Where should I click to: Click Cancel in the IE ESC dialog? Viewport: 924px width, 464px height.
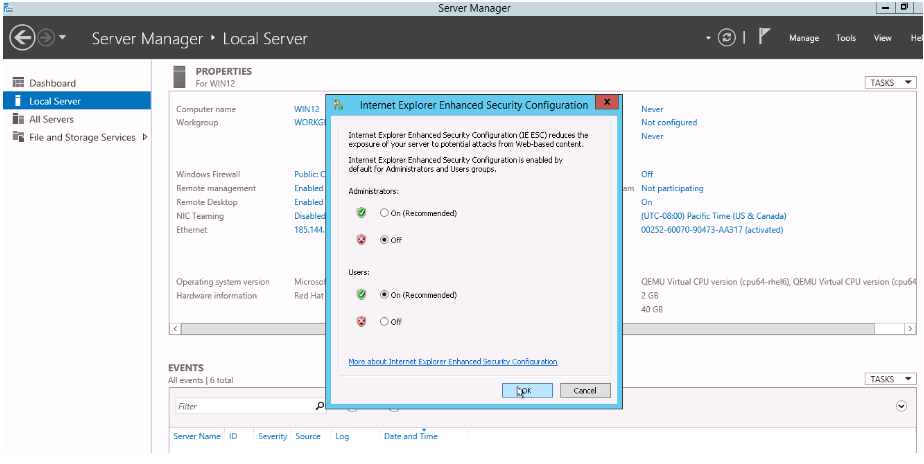point(585,390)
